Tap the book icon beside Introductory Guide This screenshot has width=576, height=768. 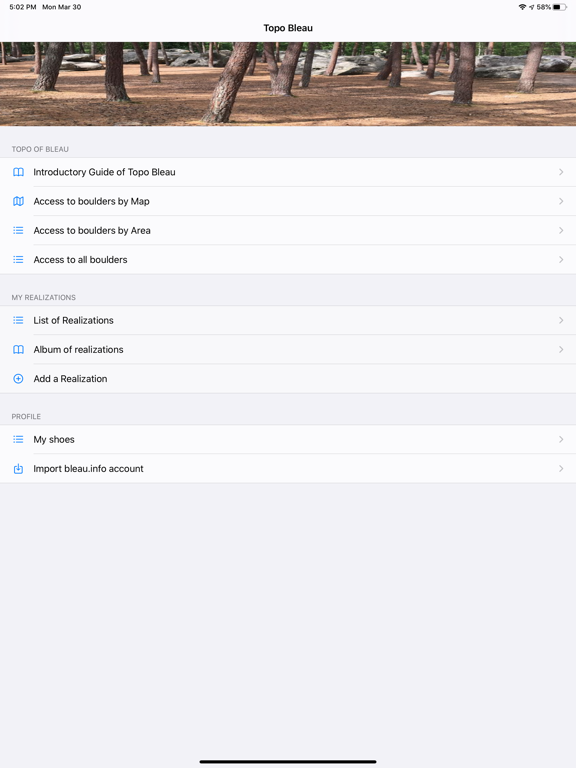click(18, 172)
